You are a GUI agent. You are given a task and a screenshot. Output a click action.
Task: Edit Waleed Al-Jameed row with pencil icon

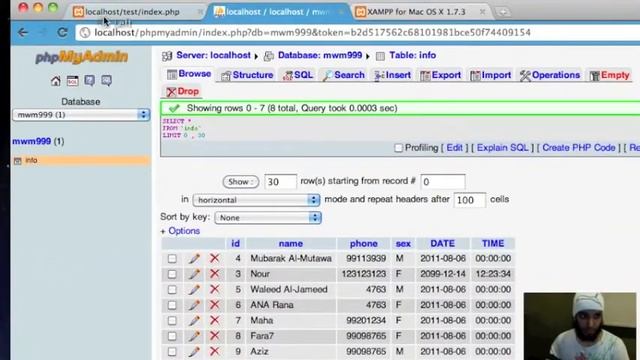[194, 289]
